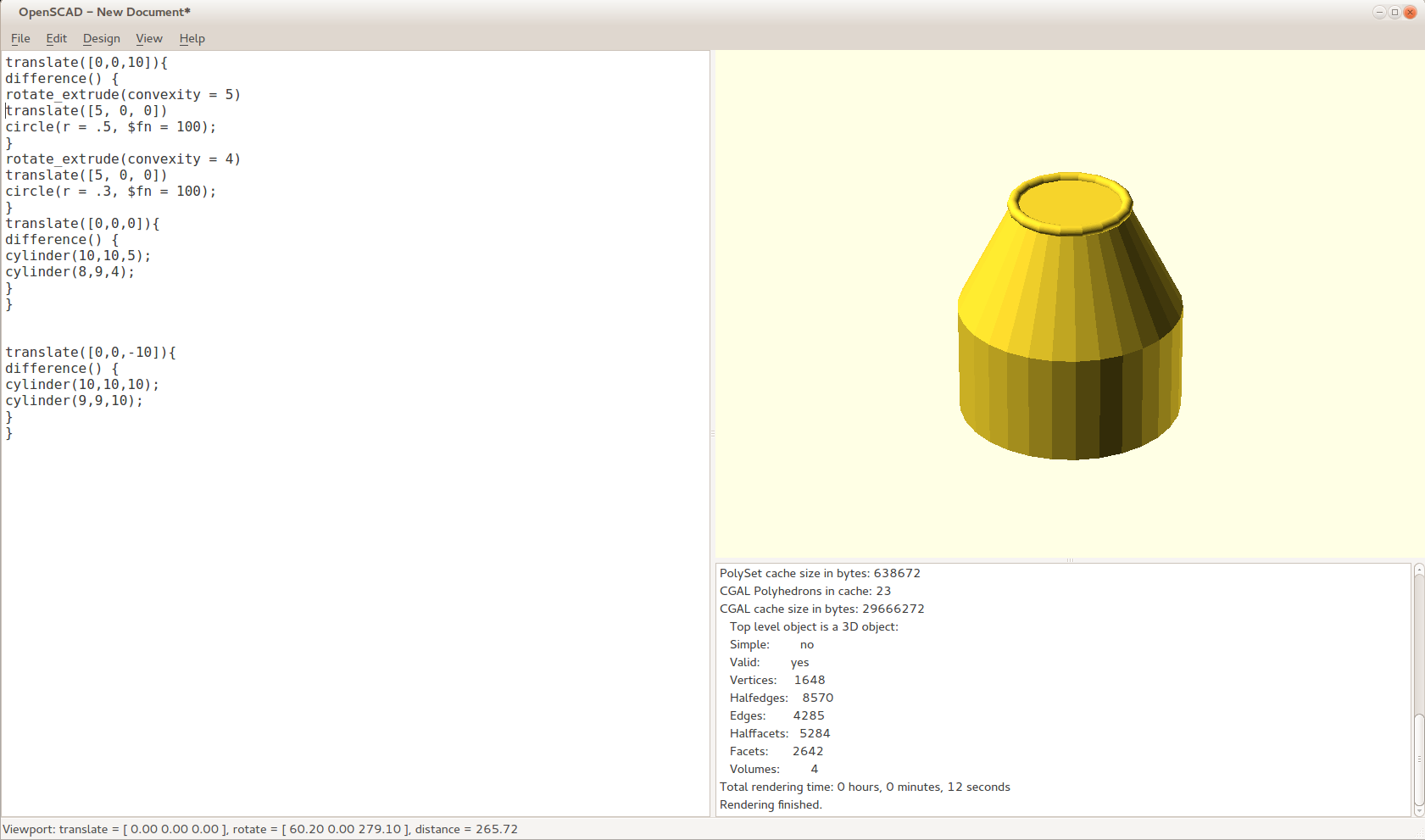Click the 'rotate_extrude(convexity = 5)' line
Viewport: 1425px width, 840px height.
tap(123, 94)
